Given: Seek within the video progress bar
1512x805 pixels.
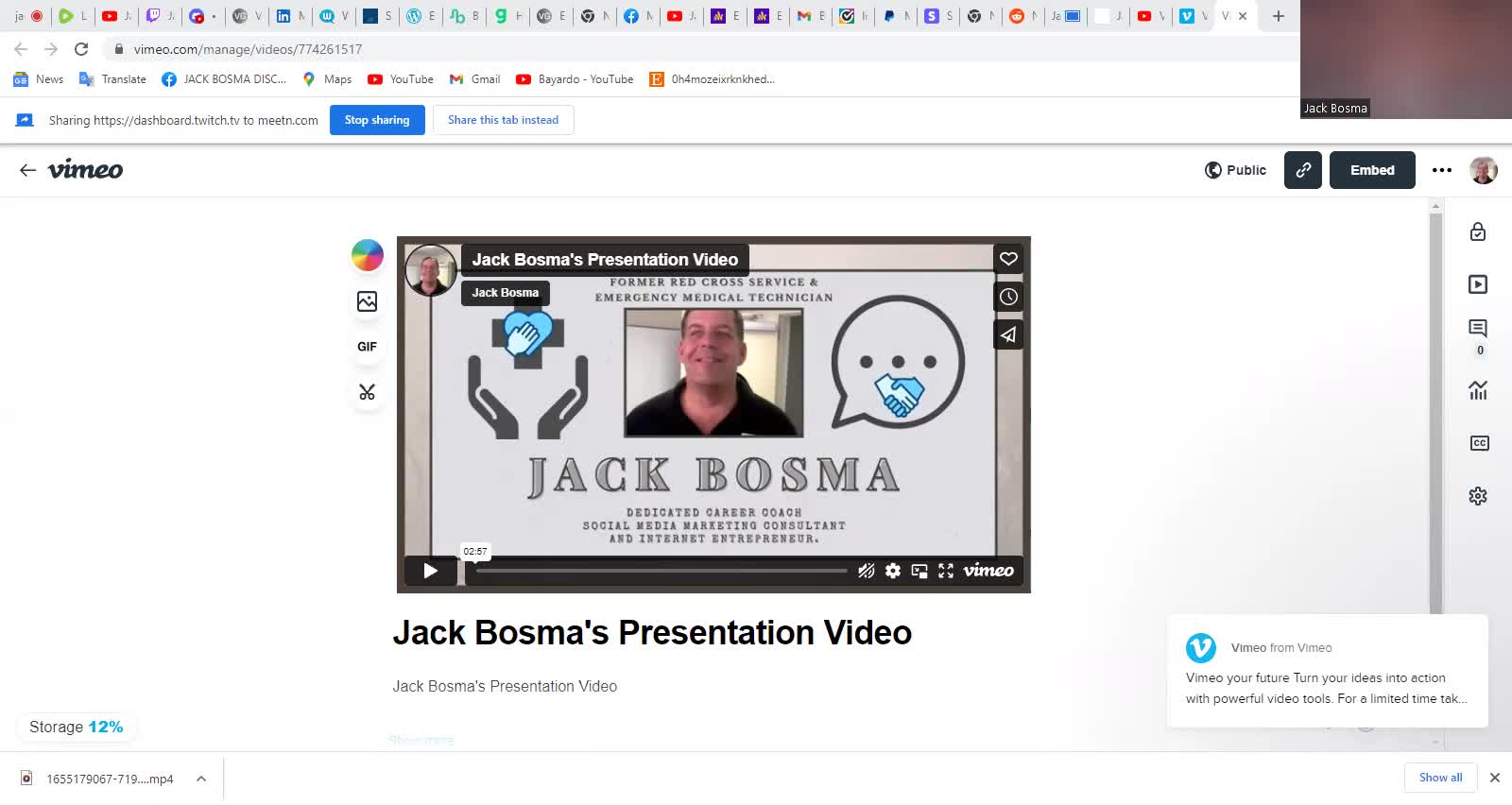Looking at the screenshot, I should [661, 571].
